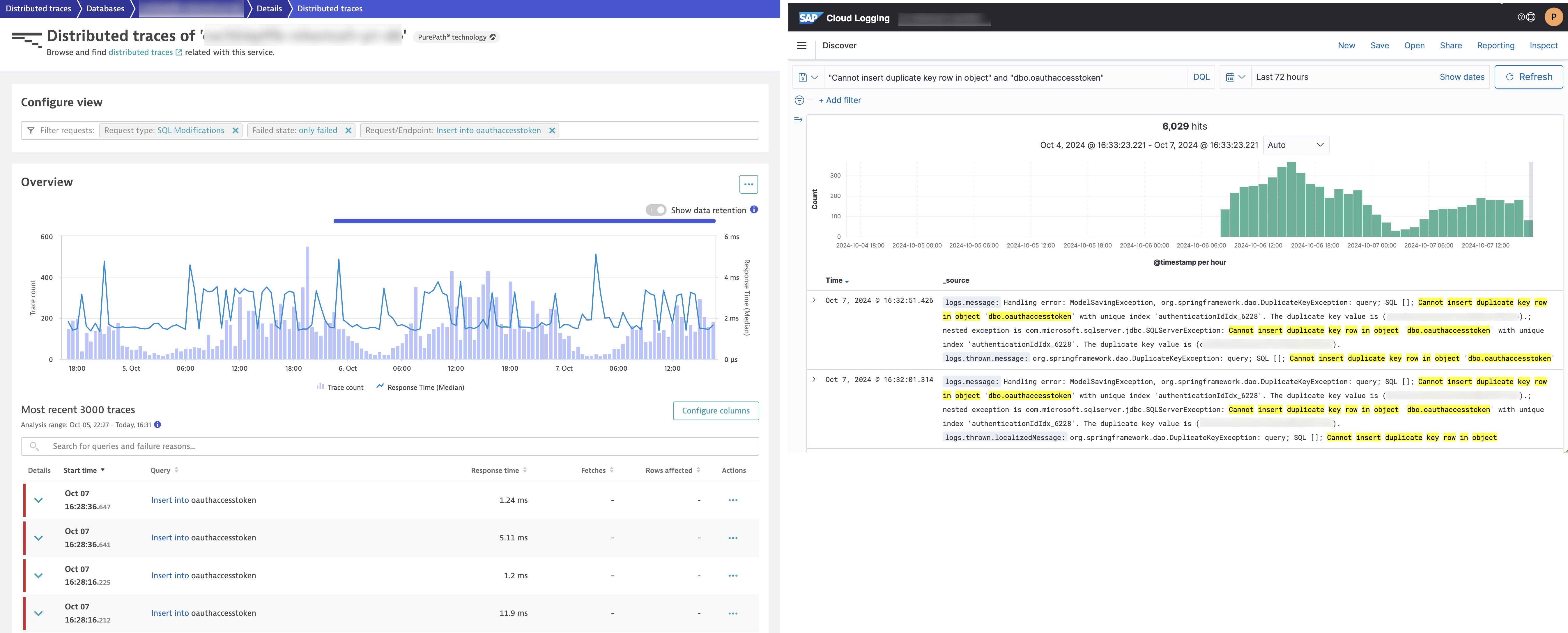Viewport: 1568px width, 633px height.
Task: Click the PurePath technology badge
Action: pos(456,37)
